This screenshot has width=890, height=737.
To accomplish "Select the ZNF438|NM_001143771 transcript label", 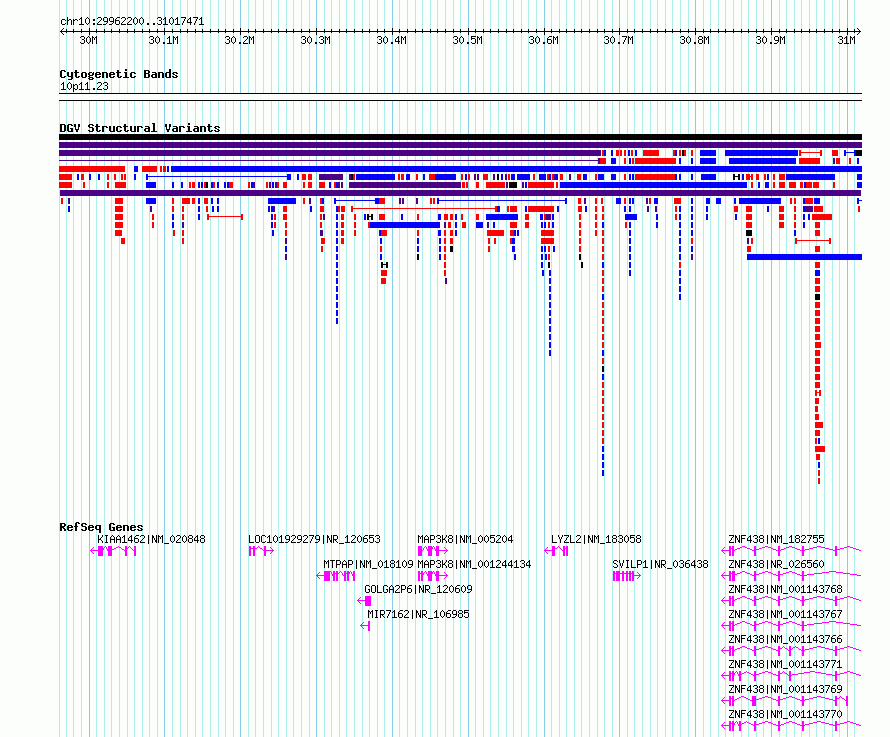I will (x=786, y=664).
